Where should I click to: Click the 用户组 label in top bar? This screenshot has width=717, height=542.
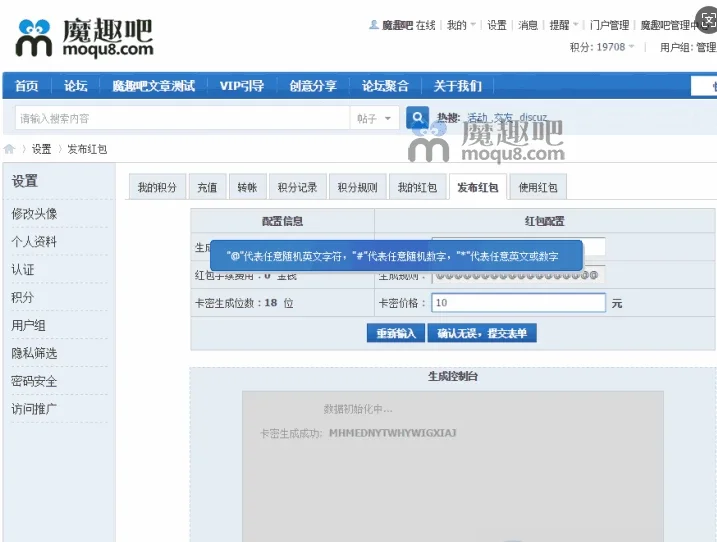pyautogui.click(x=676, y=47)
